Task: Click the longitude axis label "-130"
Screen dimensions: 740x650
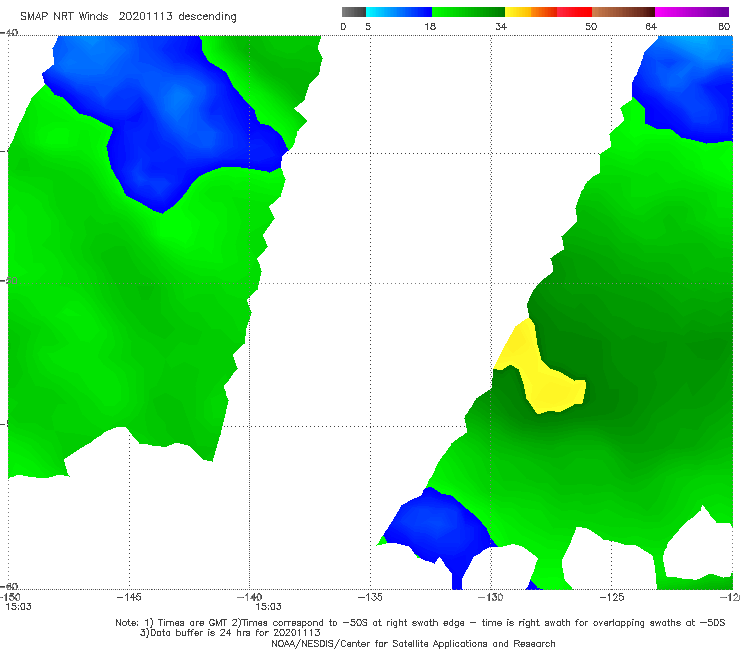Action: (x=491, y=597)
